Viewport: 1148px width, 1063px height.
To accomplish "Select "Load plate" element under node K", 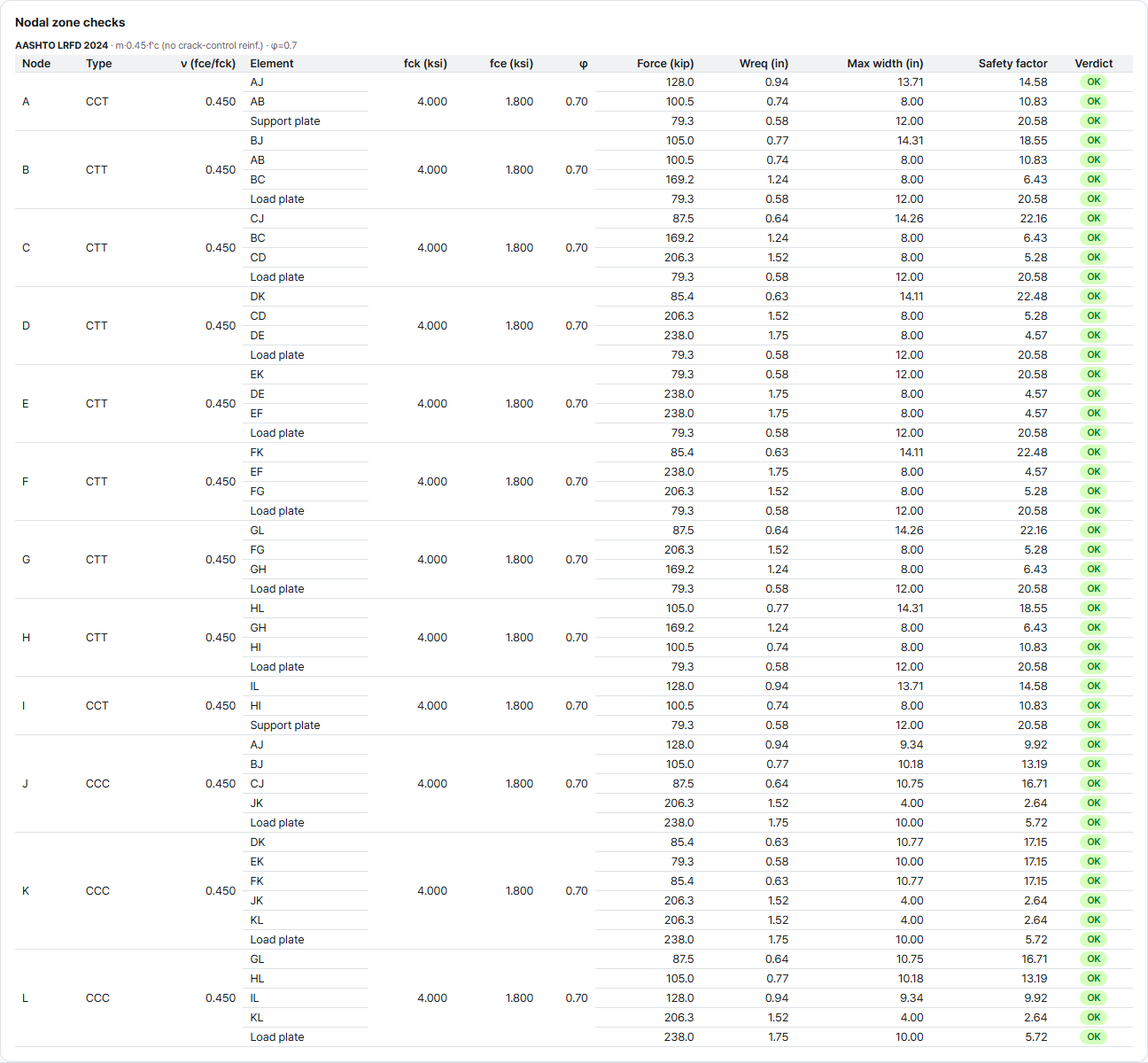I will 277,940.
